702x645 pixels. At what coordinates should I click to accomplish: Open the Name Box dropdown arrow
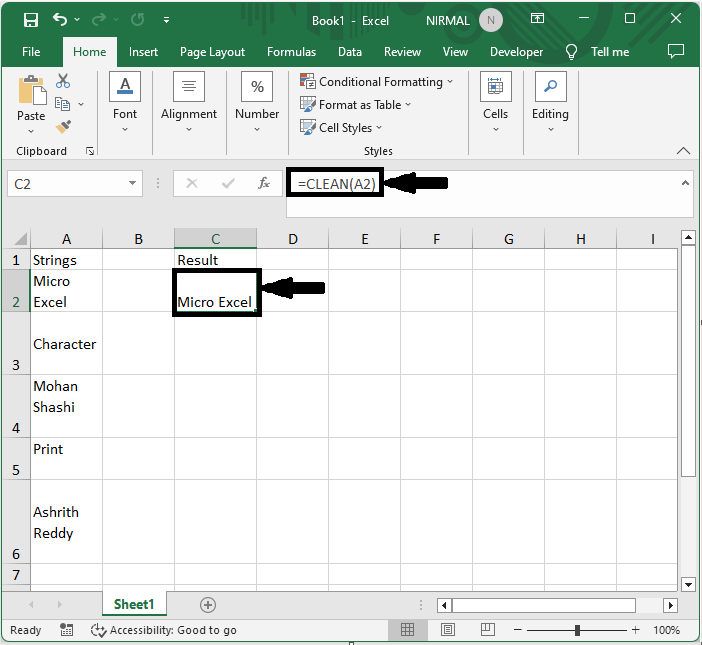[x=133, y=183]
